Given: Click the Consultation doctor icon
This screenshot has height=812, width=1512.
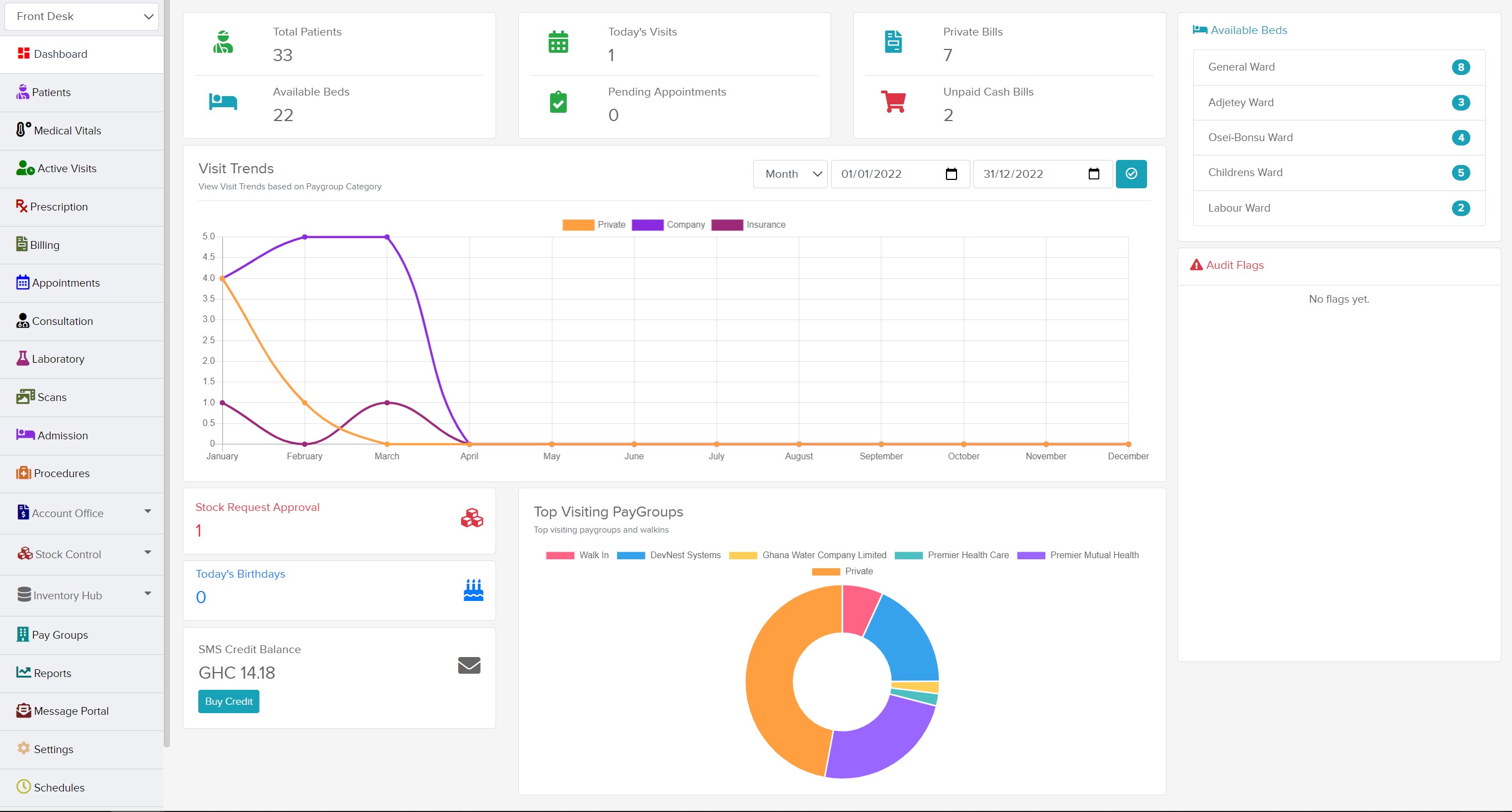Looking at the screenshot, I should click(x=23, y=320).
